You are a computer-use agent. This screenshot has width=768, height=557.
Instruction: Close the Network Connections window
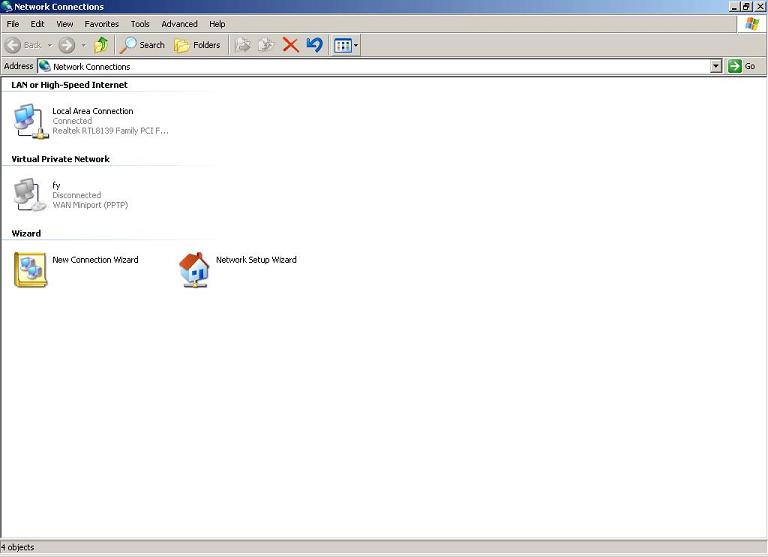760,6
